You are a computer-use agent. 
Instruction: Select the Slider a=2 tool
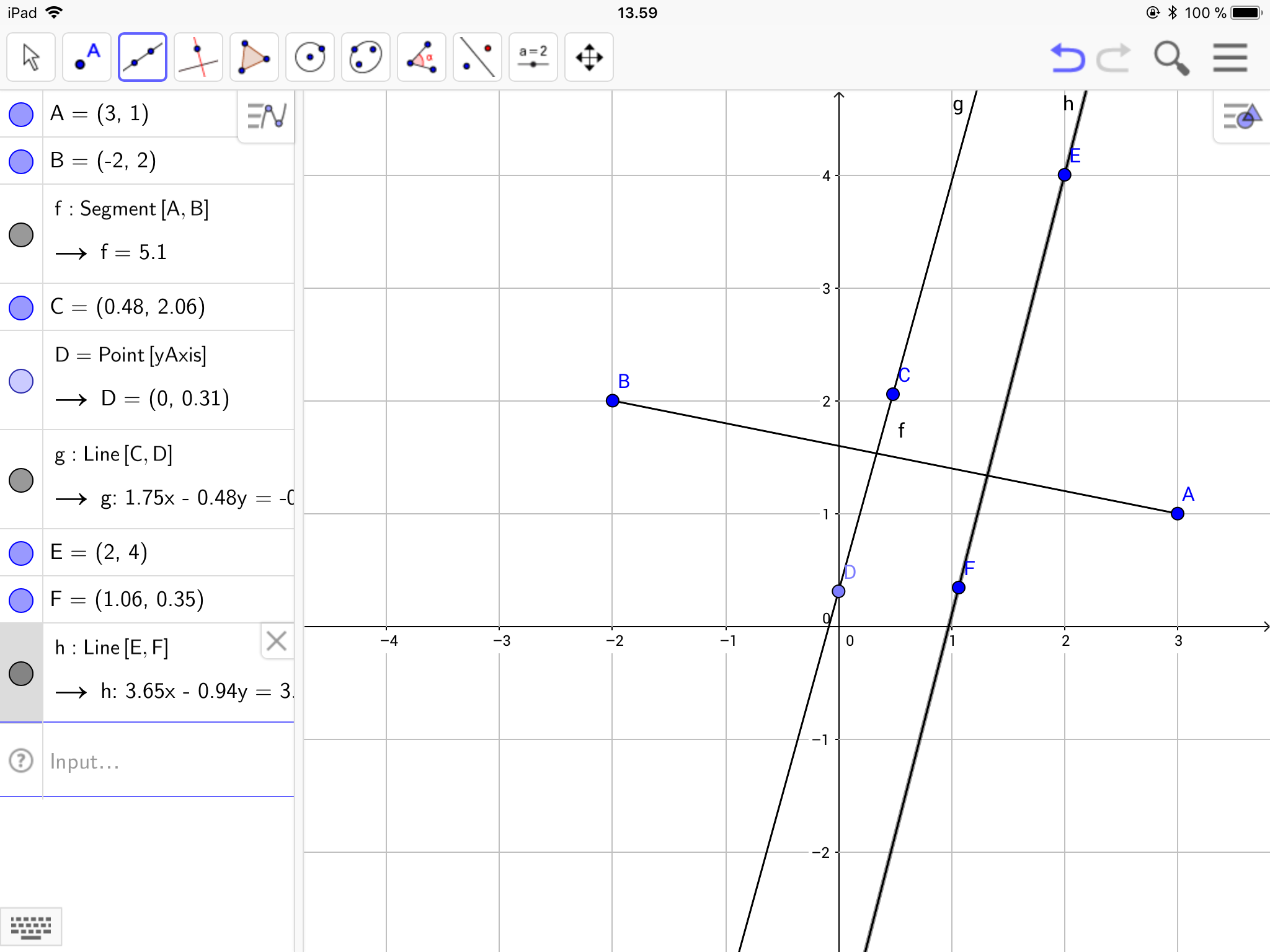point(533,58)
